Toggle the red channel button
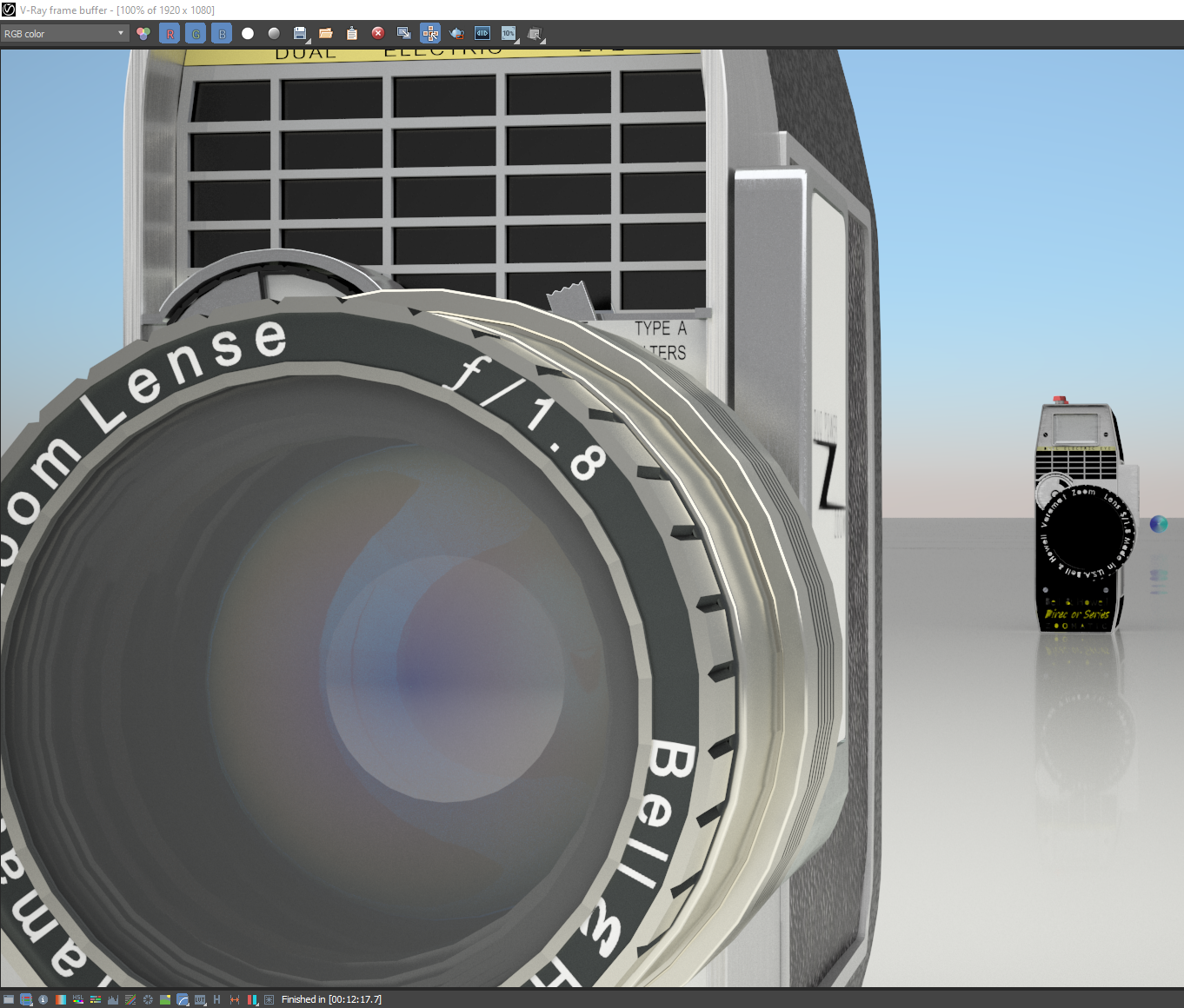1184x1008 pixels. [x=170, y=33]
